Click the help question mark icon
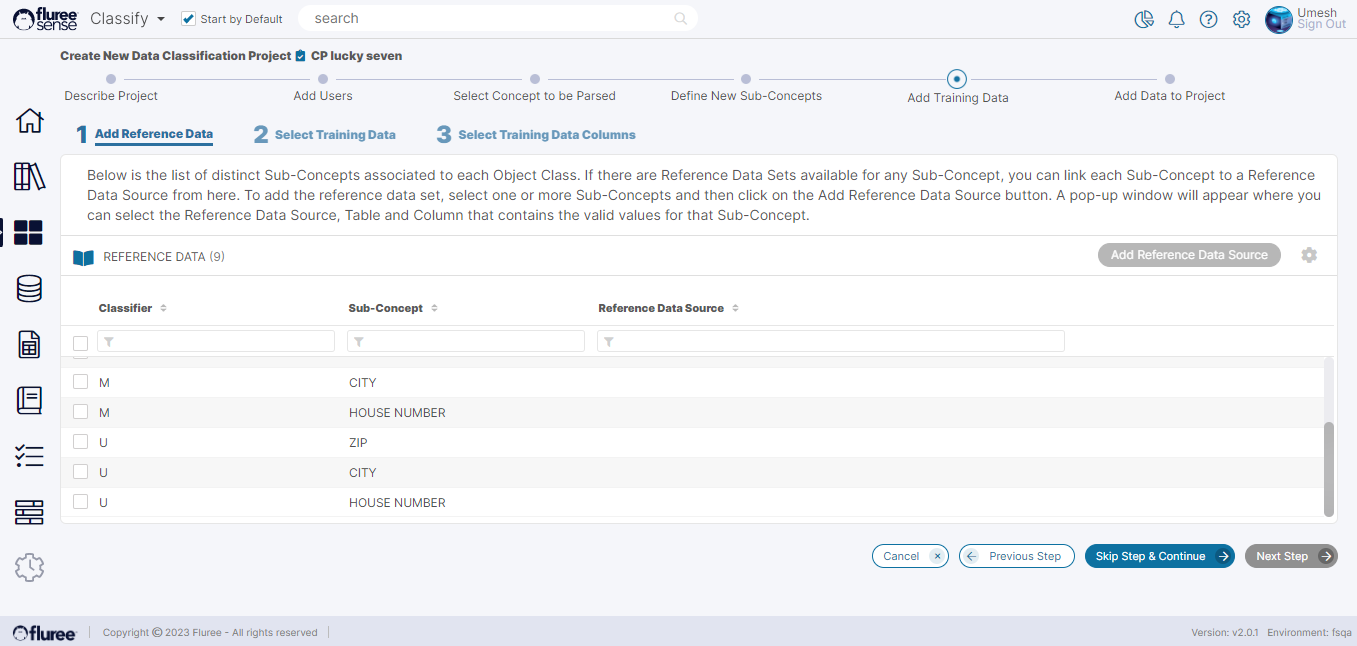The height and width of the screenshot is (646, 1357). [1208, 20]
